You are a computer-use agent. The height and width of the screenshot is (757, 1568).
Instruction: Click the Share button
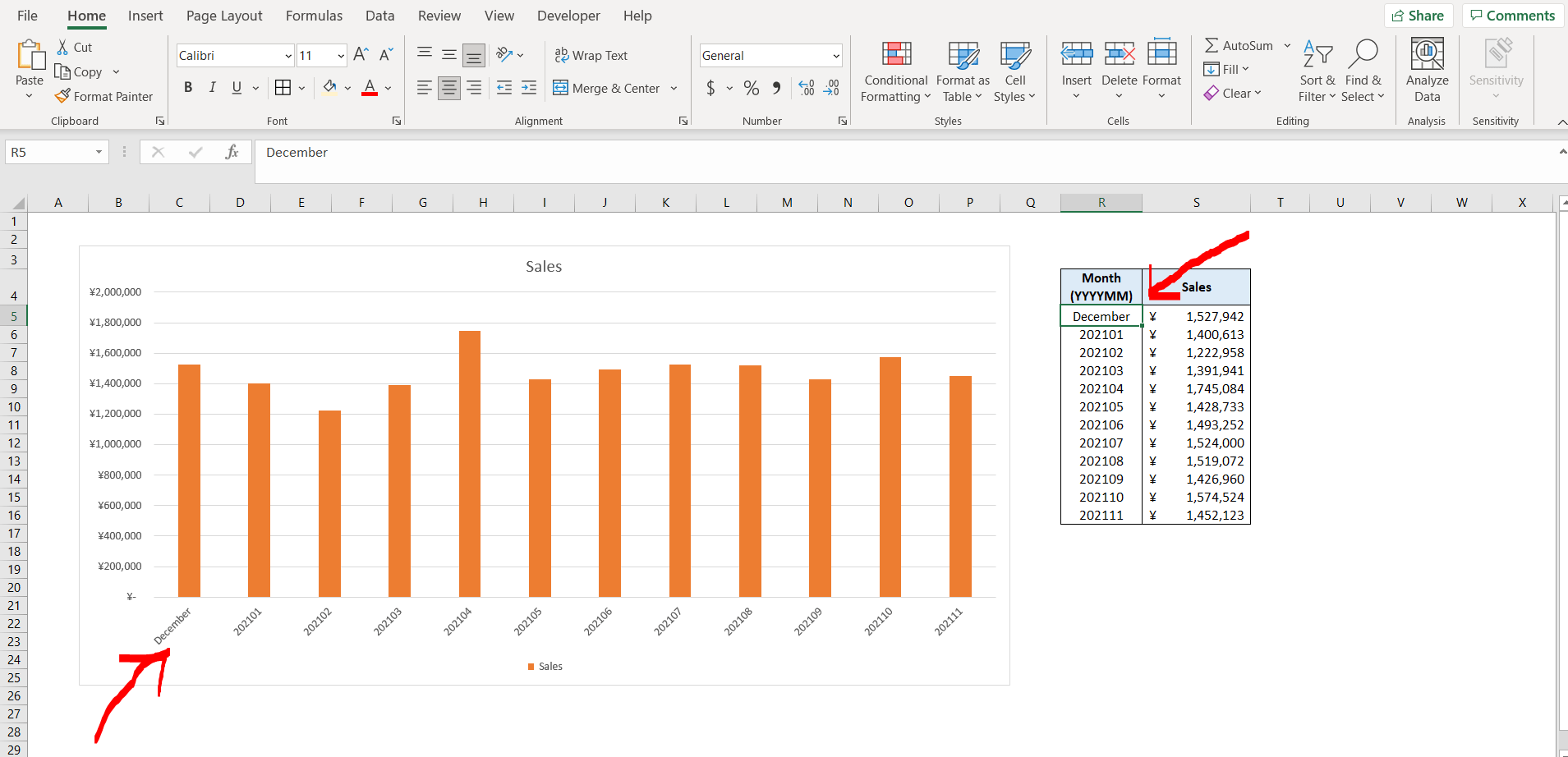tap(1419, 15)
